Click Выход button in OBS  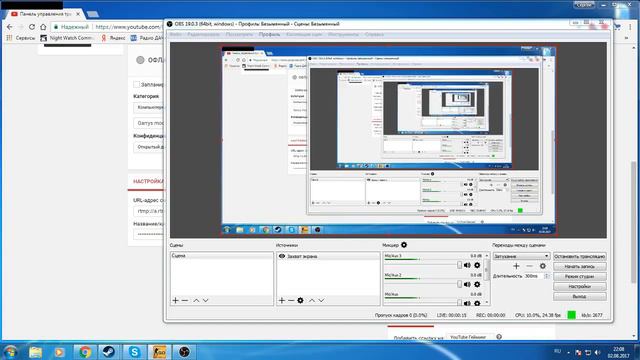click(580, 297)
